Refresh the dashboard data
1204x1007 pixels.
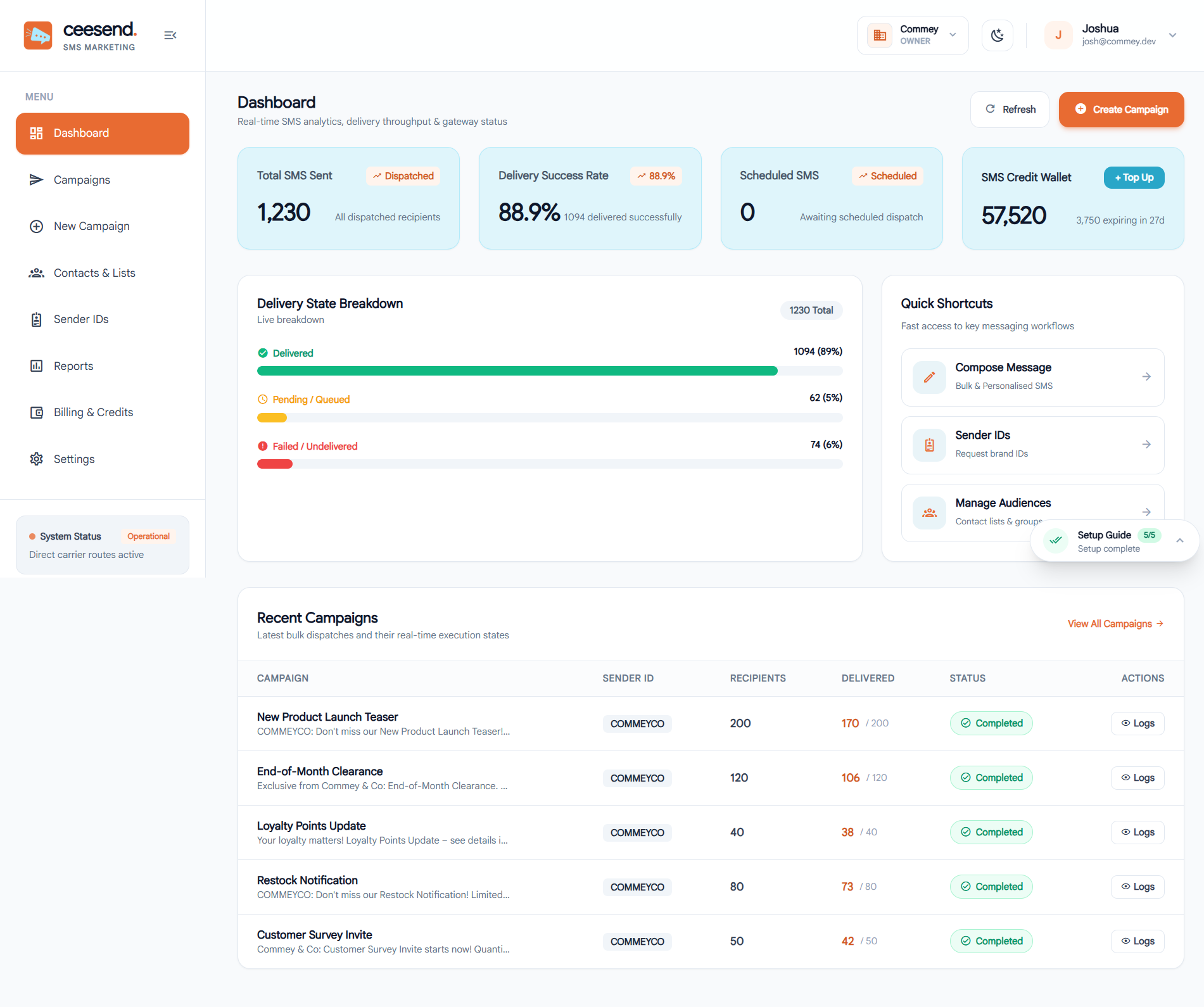tap(1010, 110)
